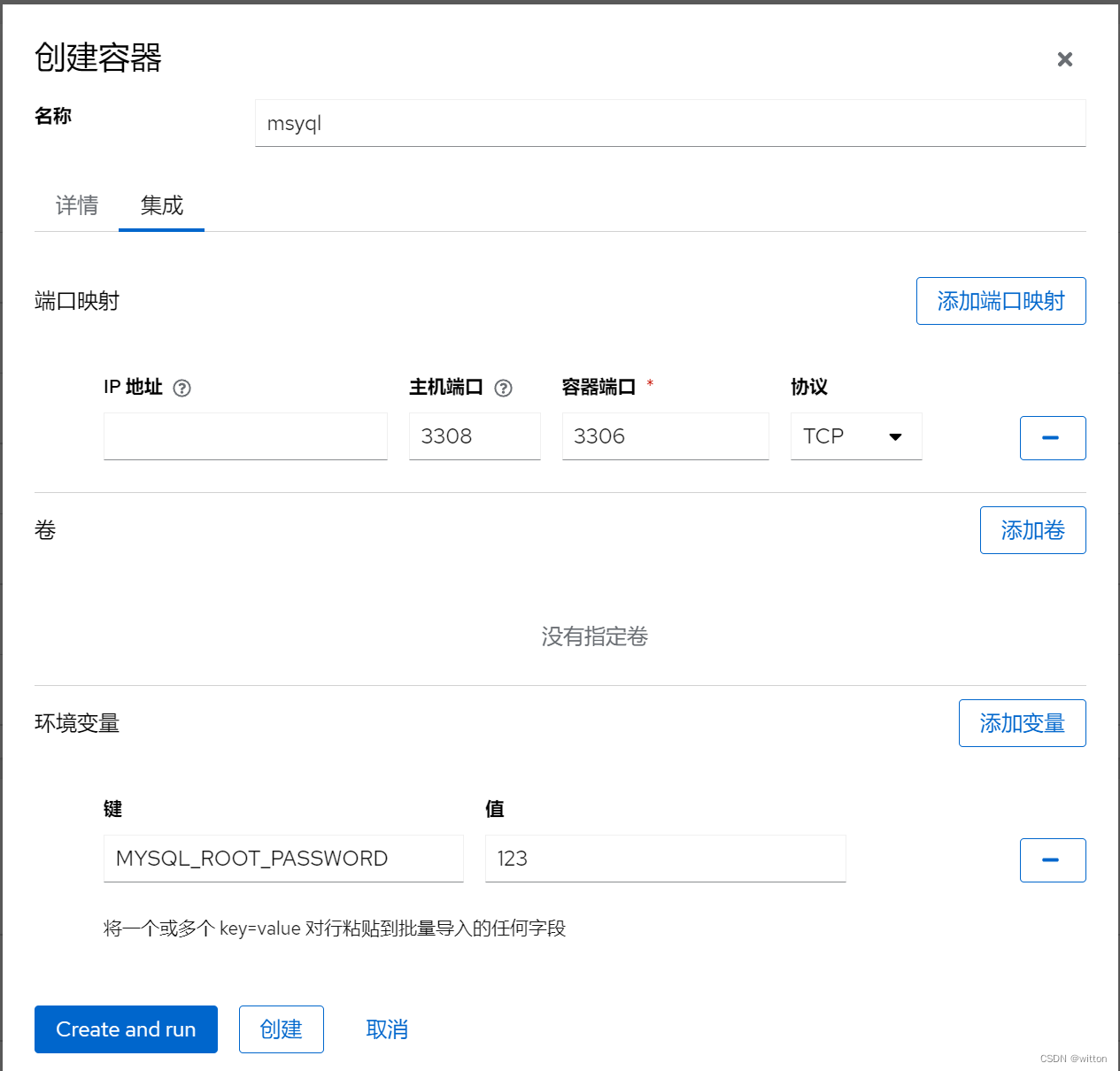Click the CSDN @witton watermark

pos(1072,1059)
